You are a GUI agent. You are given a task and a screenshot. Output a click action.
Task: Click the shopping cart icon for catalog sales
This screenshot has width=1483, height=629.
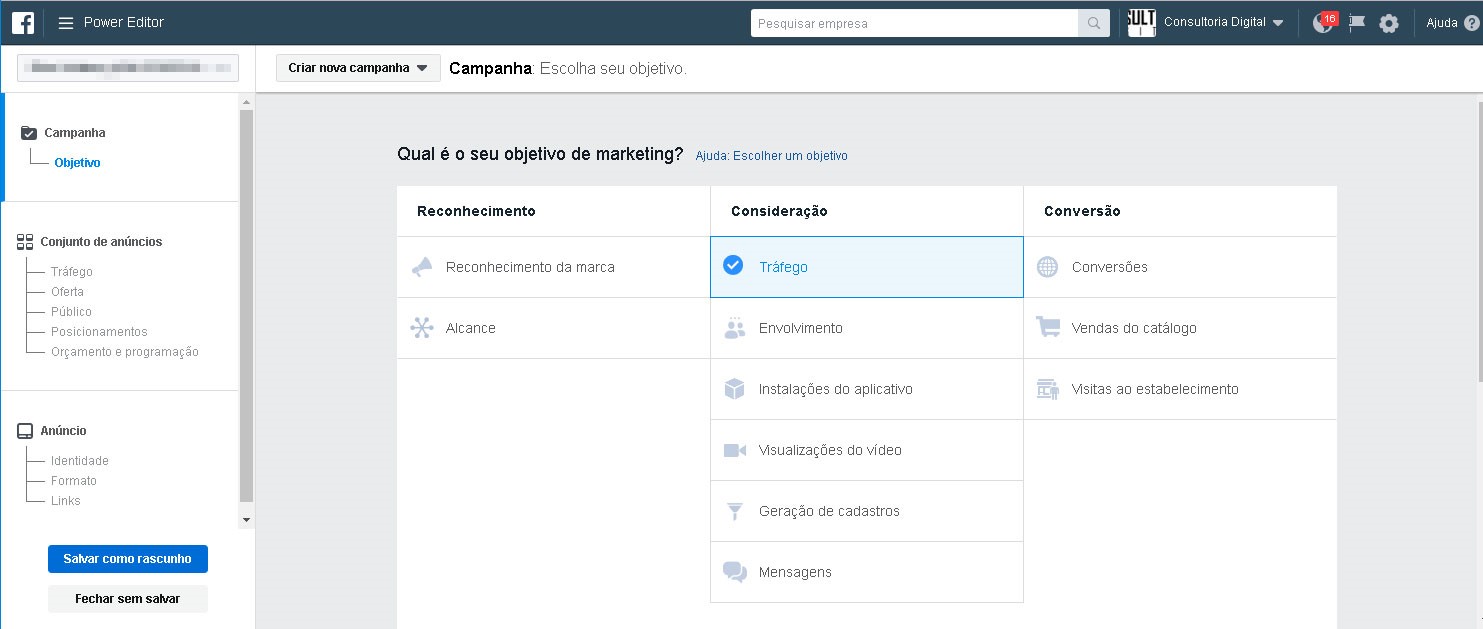1048,328
